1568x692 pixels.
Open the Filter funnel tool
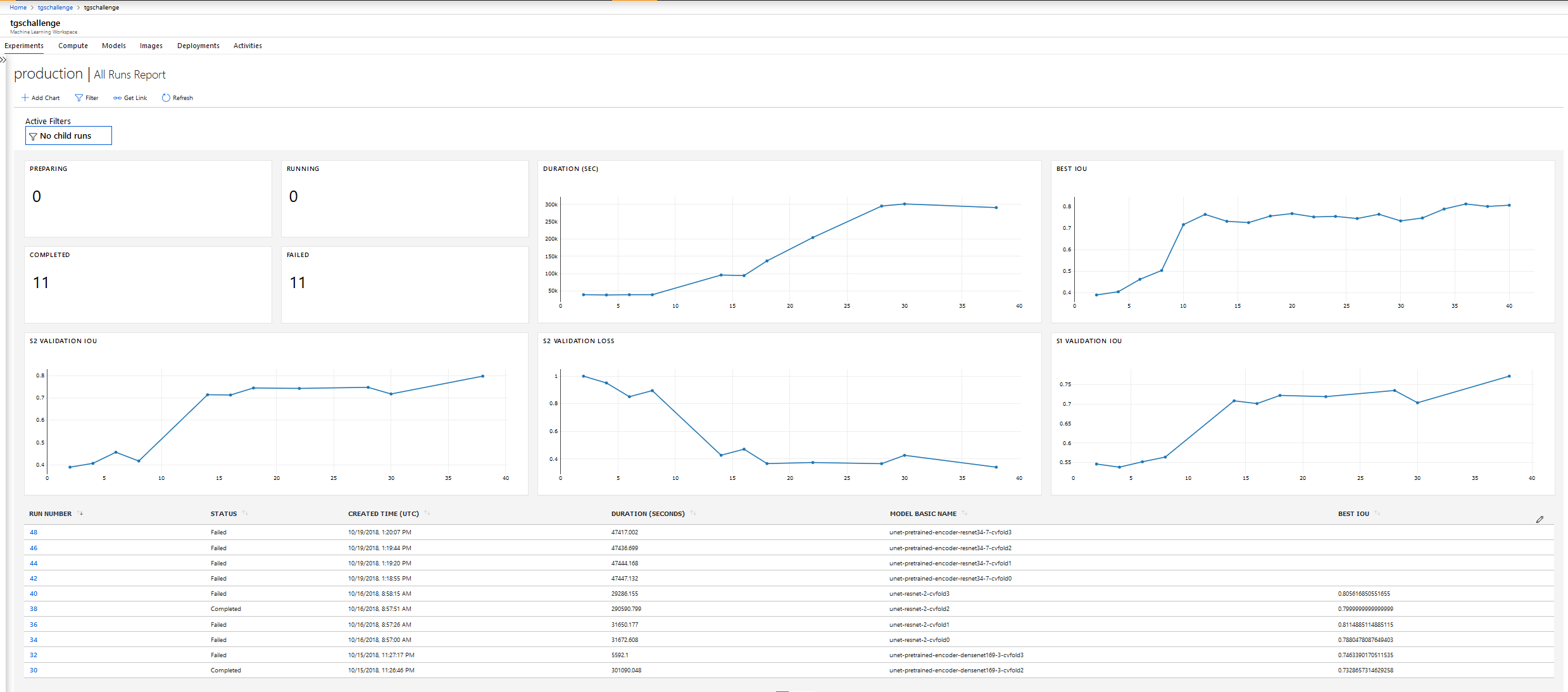click(x=79, y=98)
